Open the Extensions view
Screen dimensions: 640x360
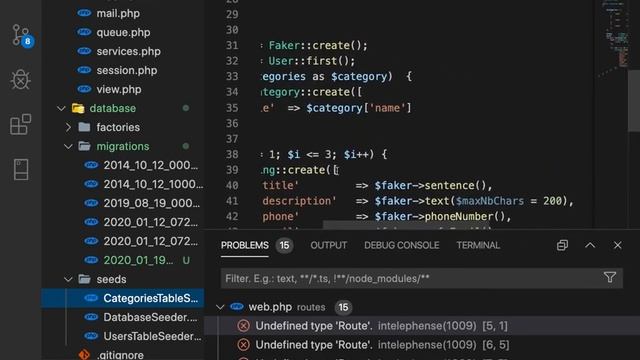[20, 124]
